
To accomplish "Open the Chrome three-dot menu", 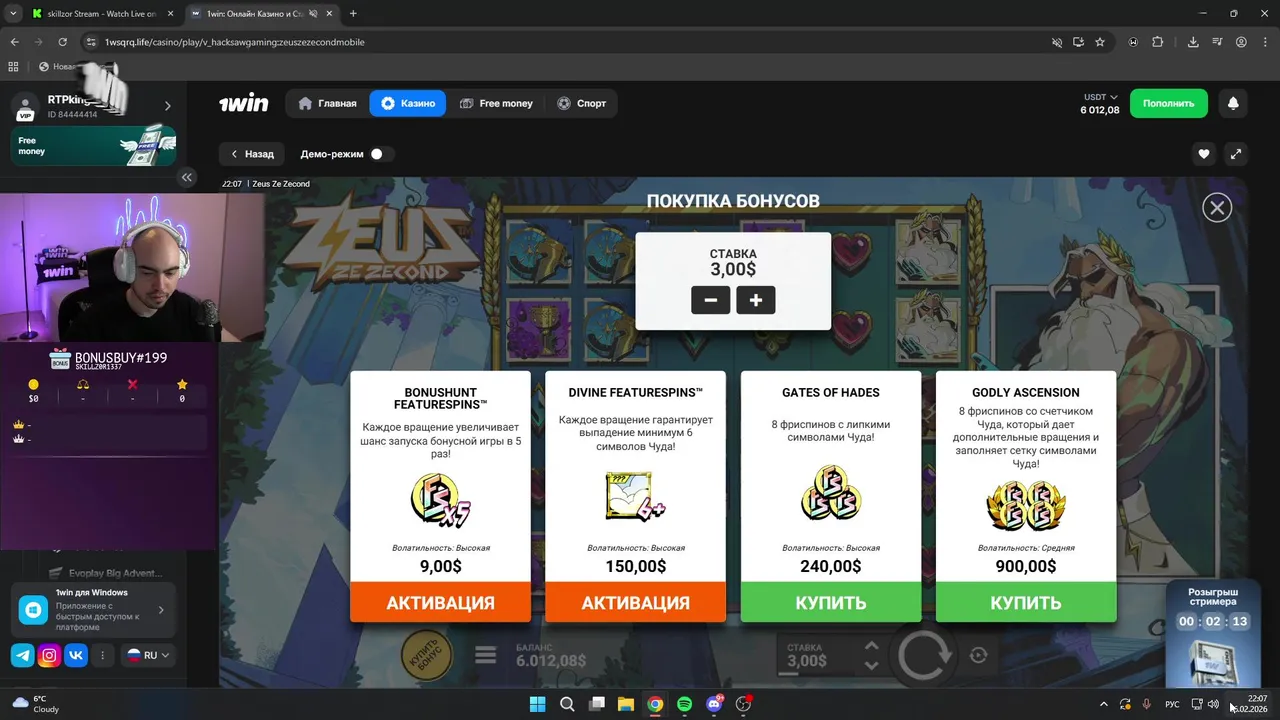I will click(1265, 42).
